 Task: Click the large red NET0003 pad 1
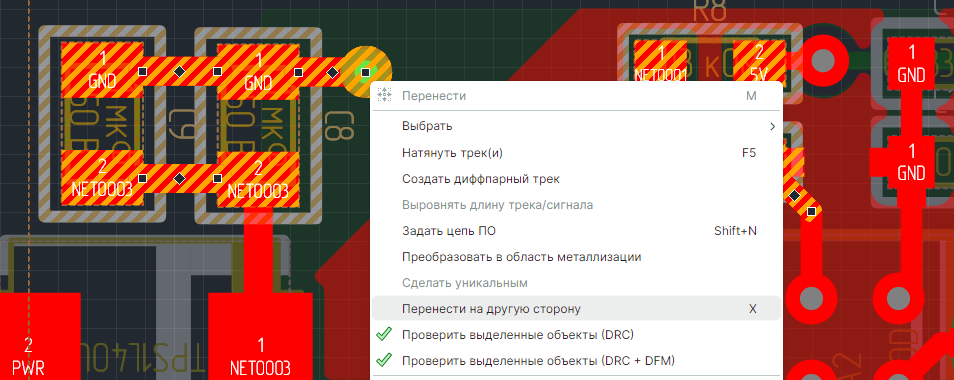pos(260,336)
